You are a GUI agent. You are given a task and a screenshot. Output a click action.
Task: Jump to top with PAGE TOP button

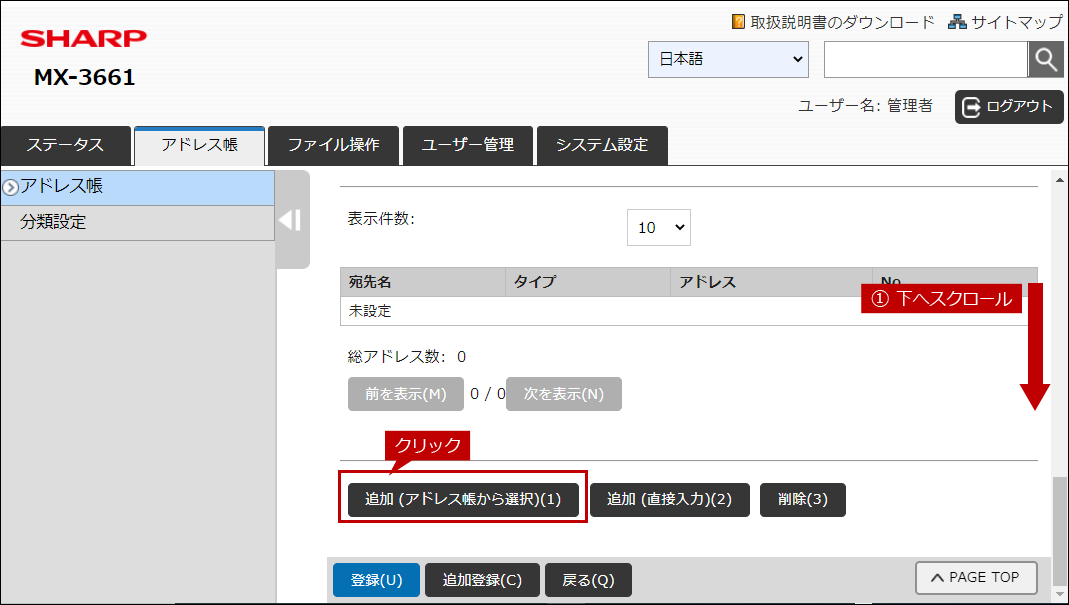click(x=976, y=578)
